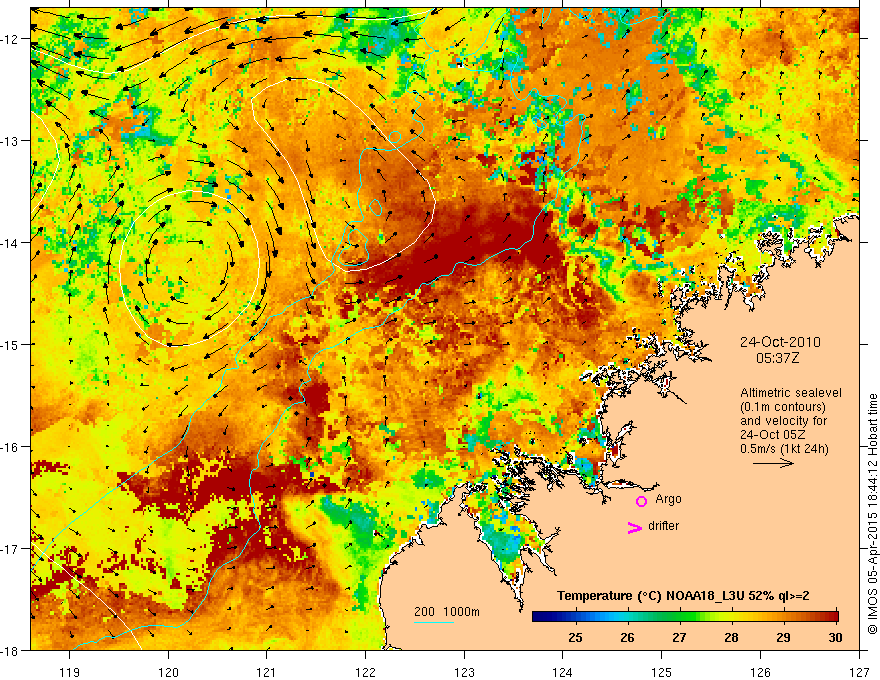Click the 'Altimetric sealevel' text
Image resolution: width=880 pixels, height=680 pixels.
pos(791,393)
